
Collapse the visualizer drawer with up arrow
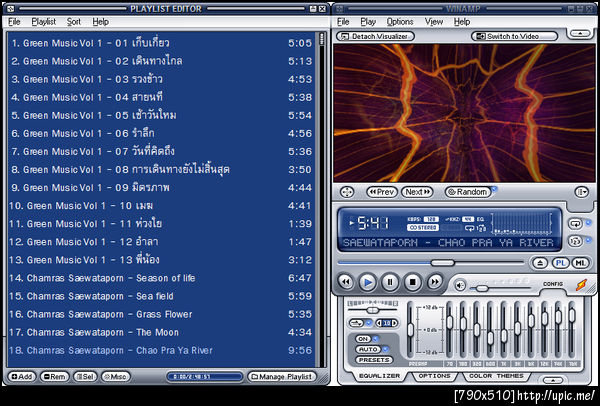pos(580,34)
